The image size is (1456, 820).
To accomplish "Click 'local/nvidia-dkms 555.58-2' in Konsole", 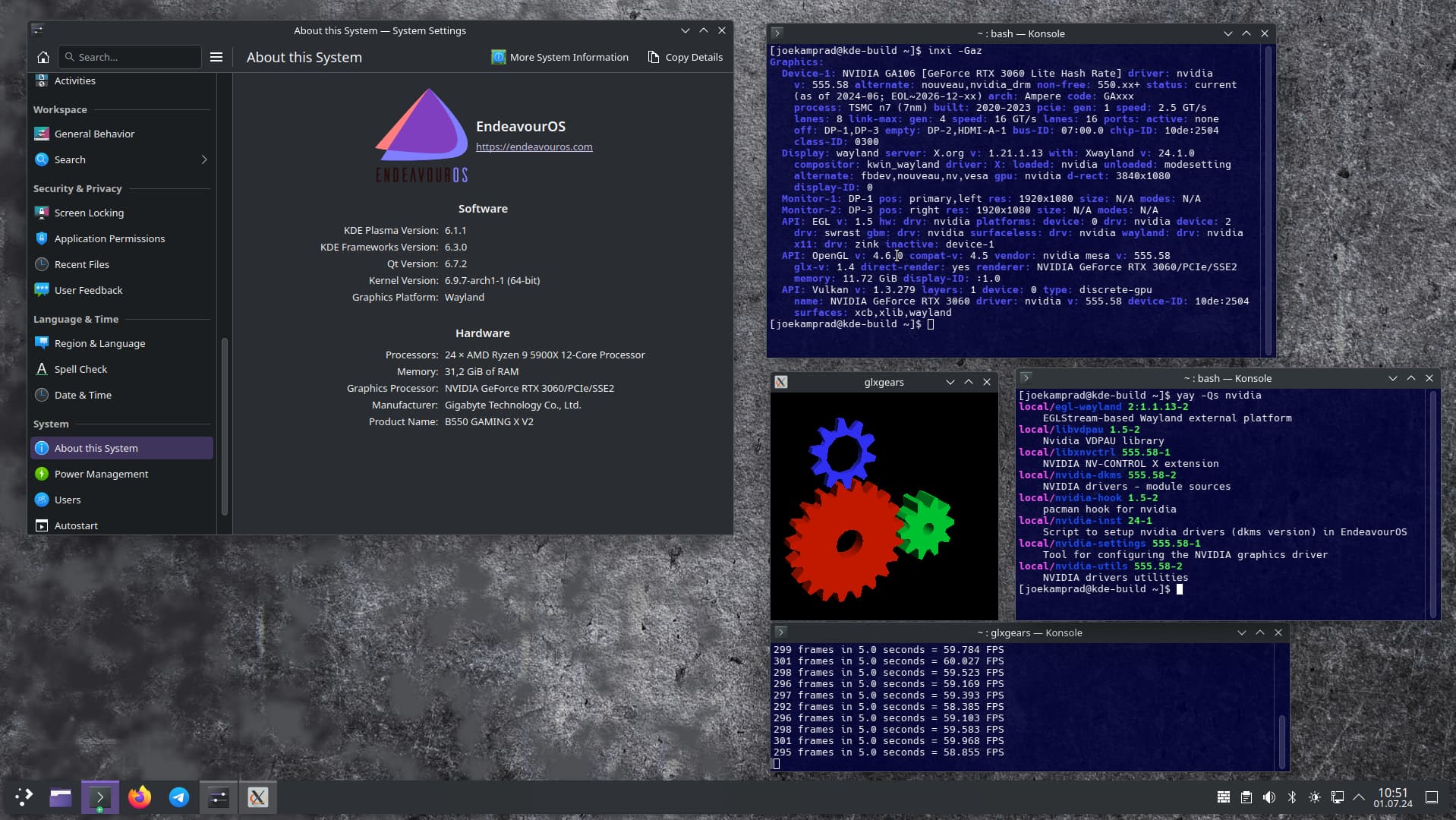I will coord(1098,475).
